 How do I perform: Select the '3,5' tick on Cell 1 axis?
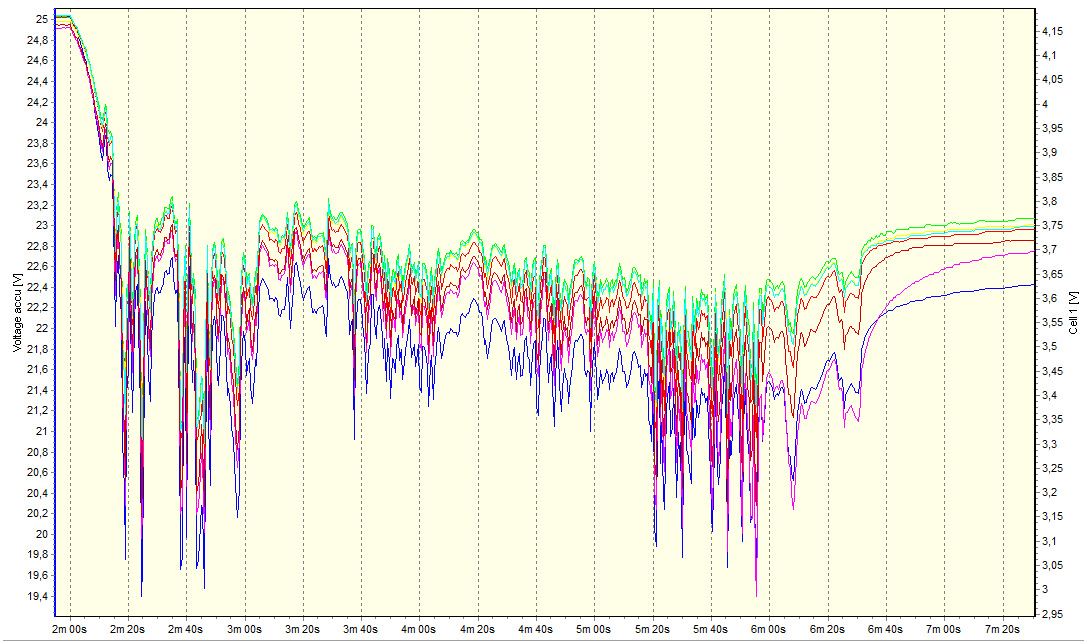1049,347
